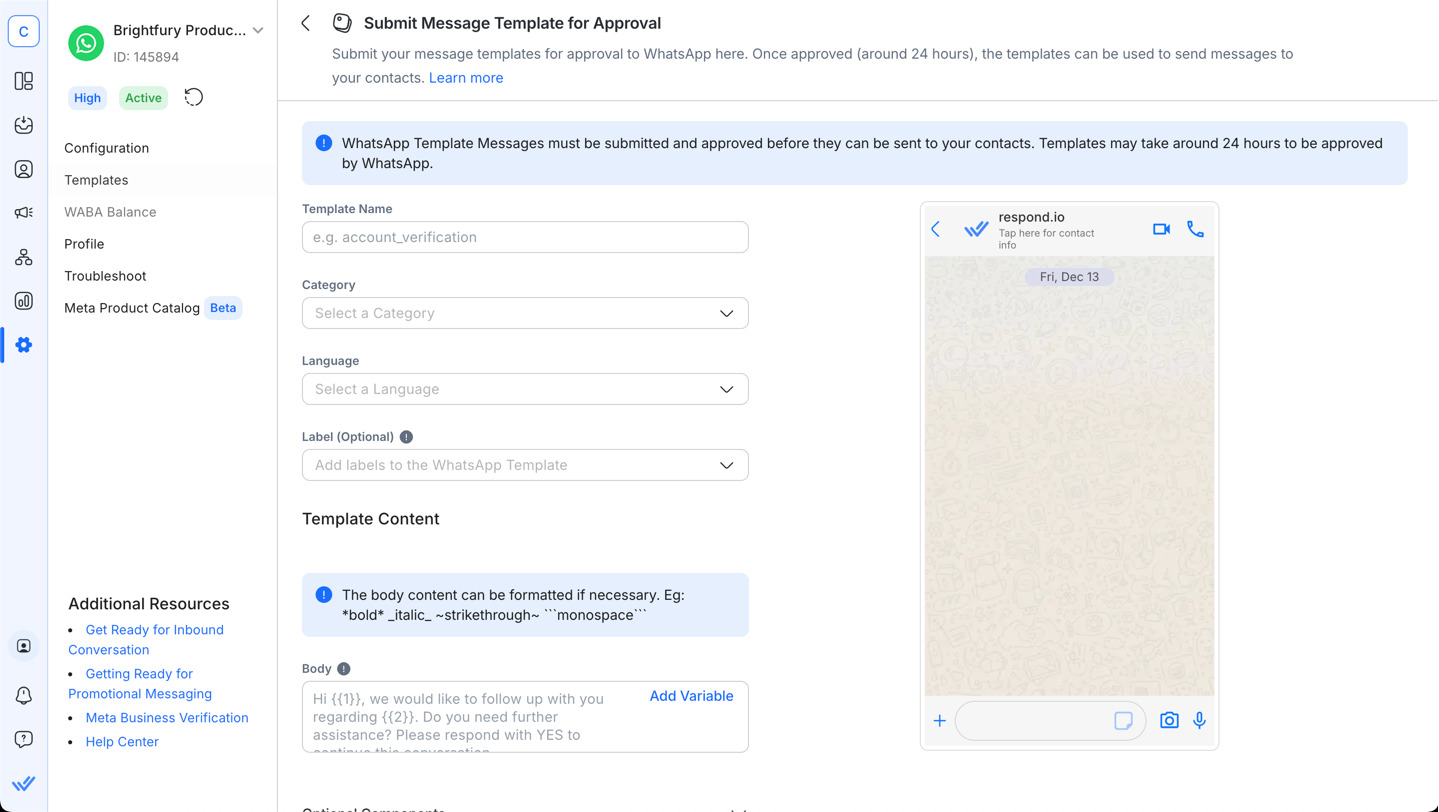
Task: Click the camera icon in preview chat bar
Action: pyautogui.click(x=1169, y=720)
